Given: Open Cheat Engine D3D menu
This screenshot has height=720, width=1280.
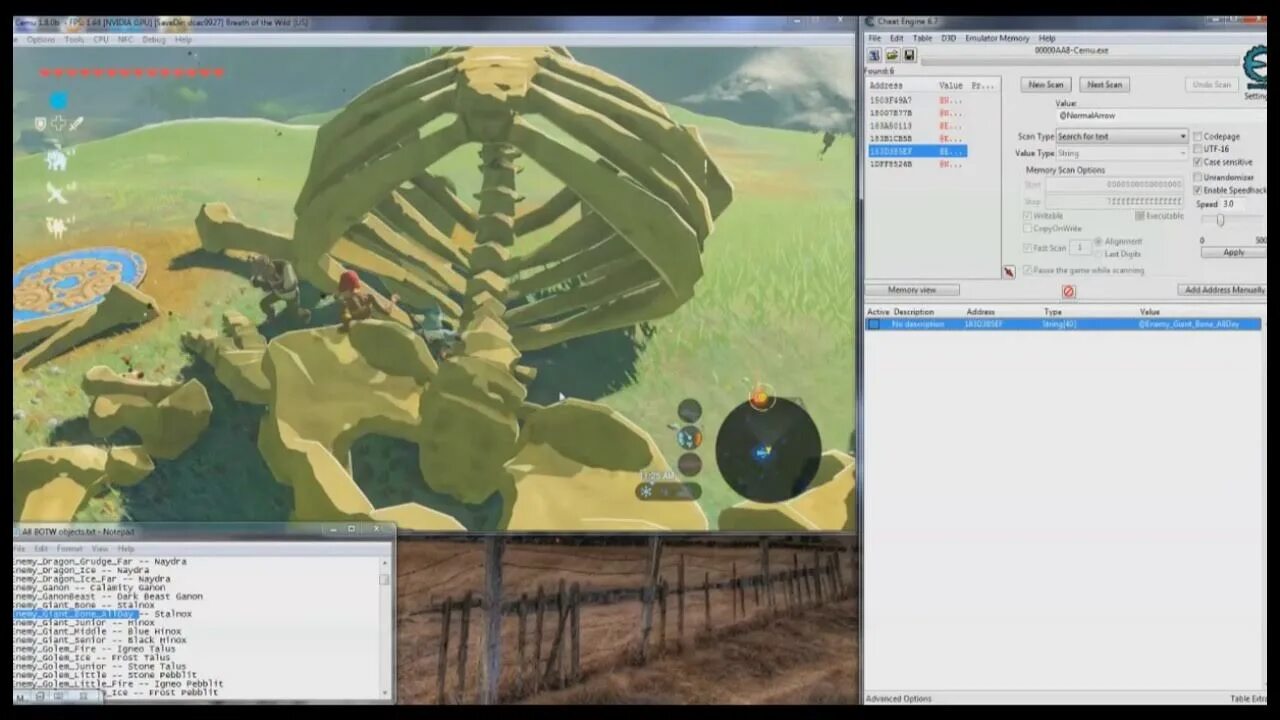Looking at the screenshot, I should 948,38.
